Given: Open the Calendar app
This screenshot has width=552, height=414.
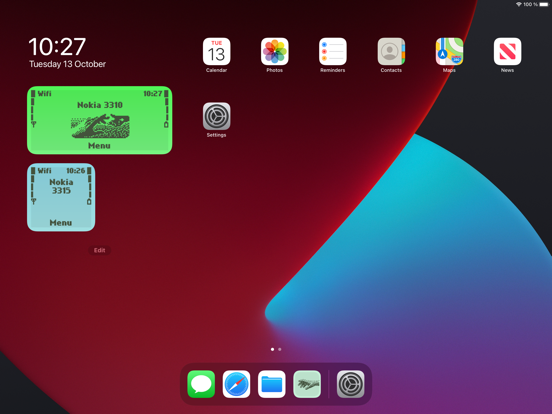Looking at the screenshot, I should (217, 51).
